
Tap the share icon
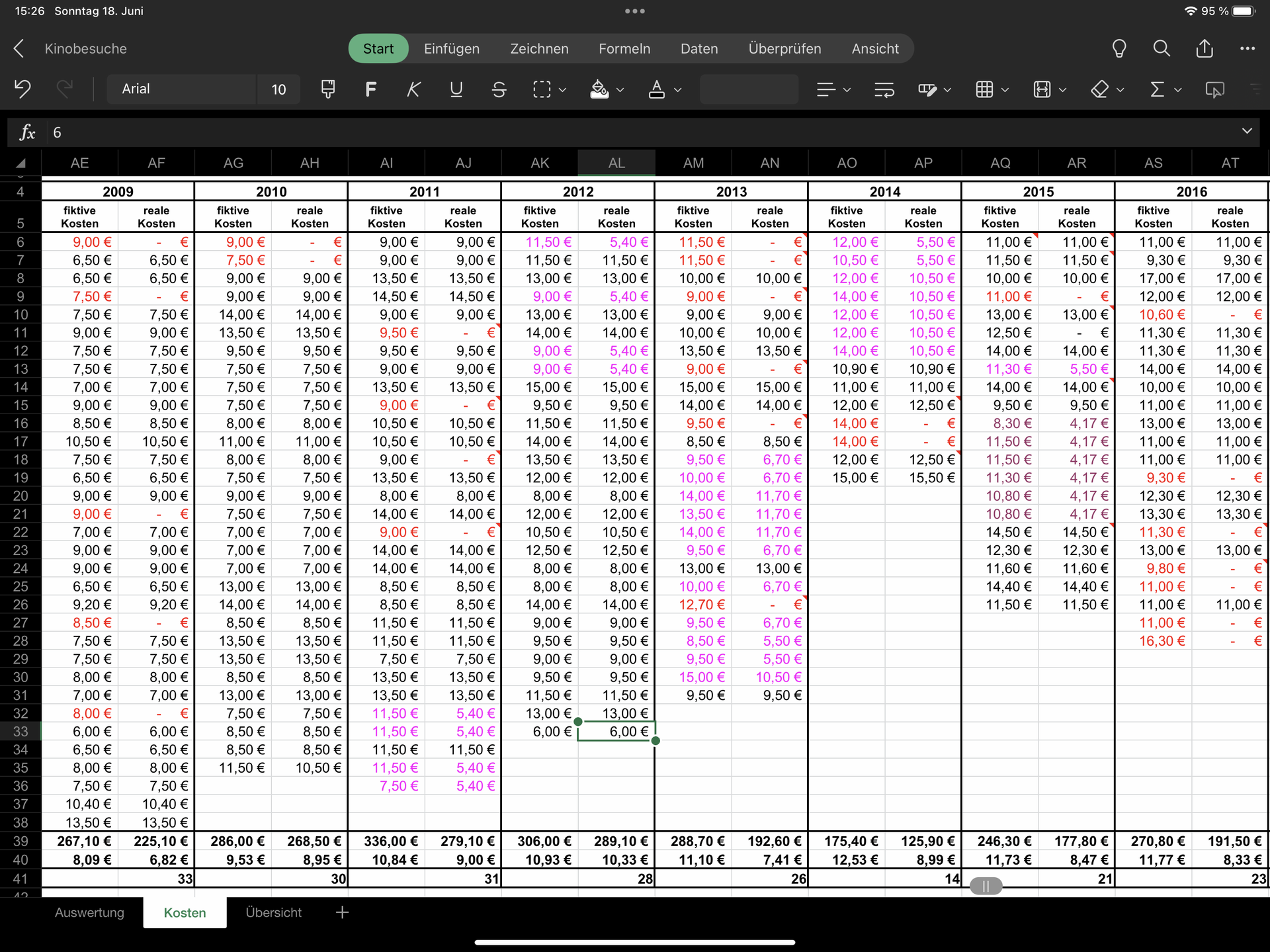click(x=1205, y=48)
